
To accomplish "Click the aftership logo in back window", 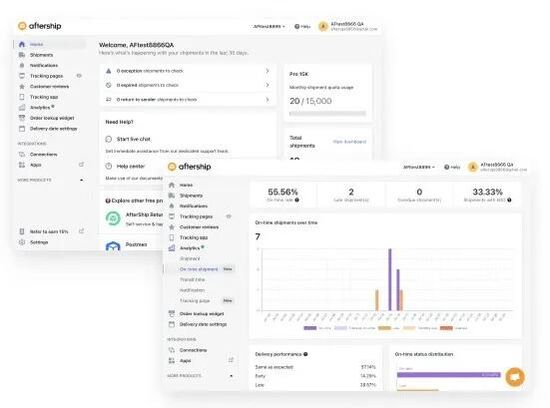I will click(40, 26).
